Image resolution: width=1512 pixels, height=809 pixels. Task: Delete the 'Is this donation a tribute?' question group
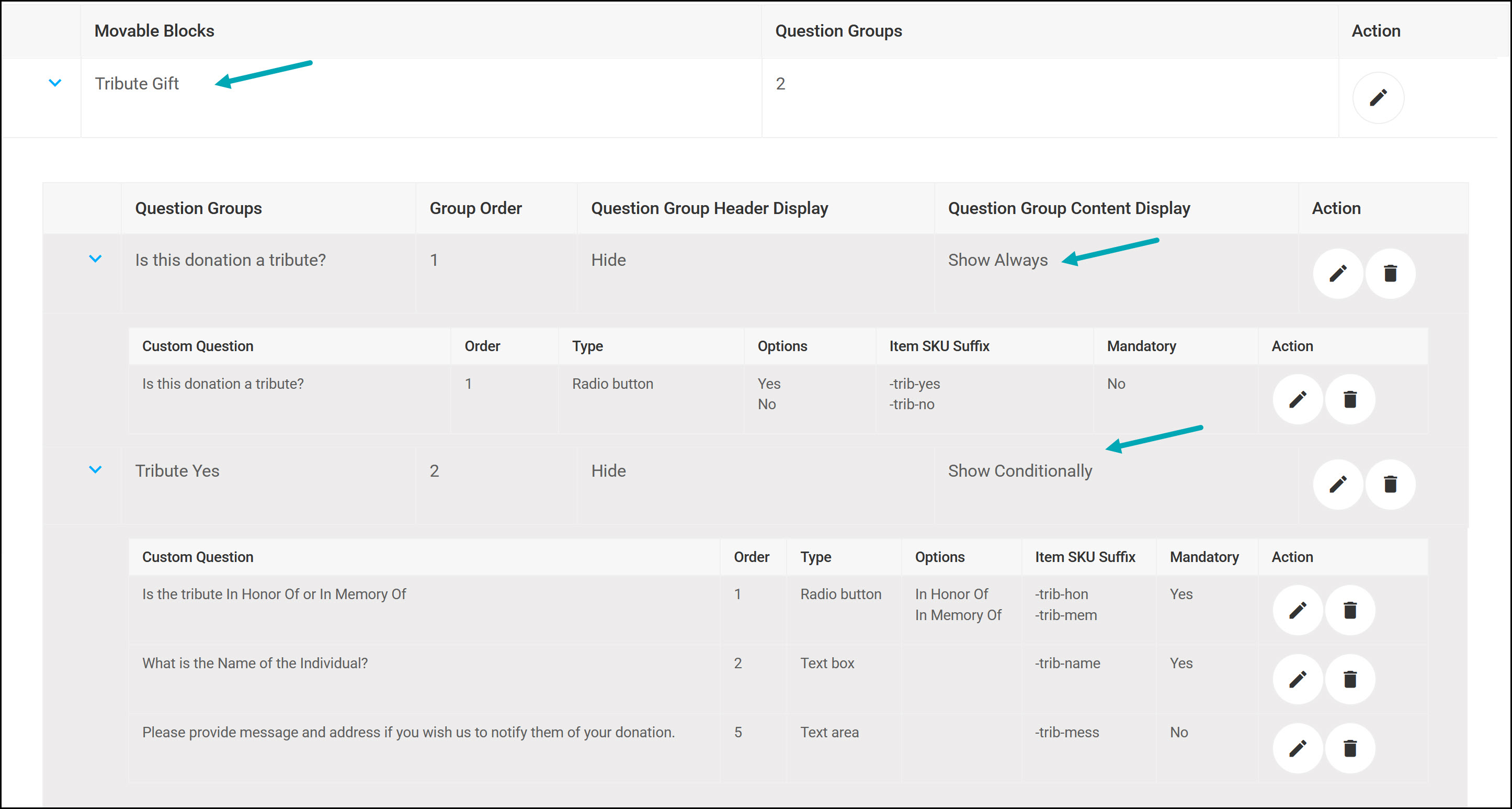(1390, 274)
